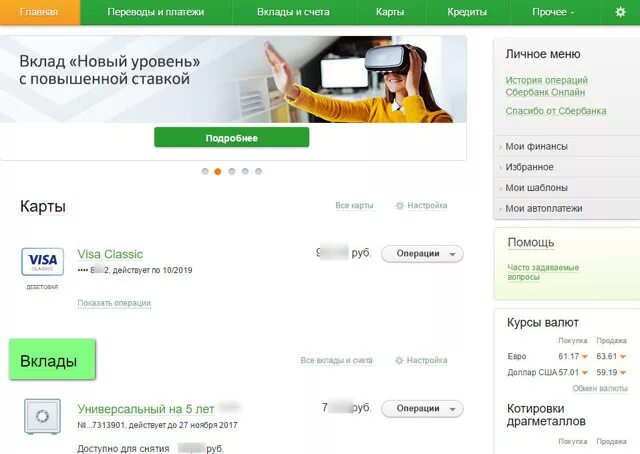Select the first banner slide dot
The image size is (640, 454).
tap(205, 171)
